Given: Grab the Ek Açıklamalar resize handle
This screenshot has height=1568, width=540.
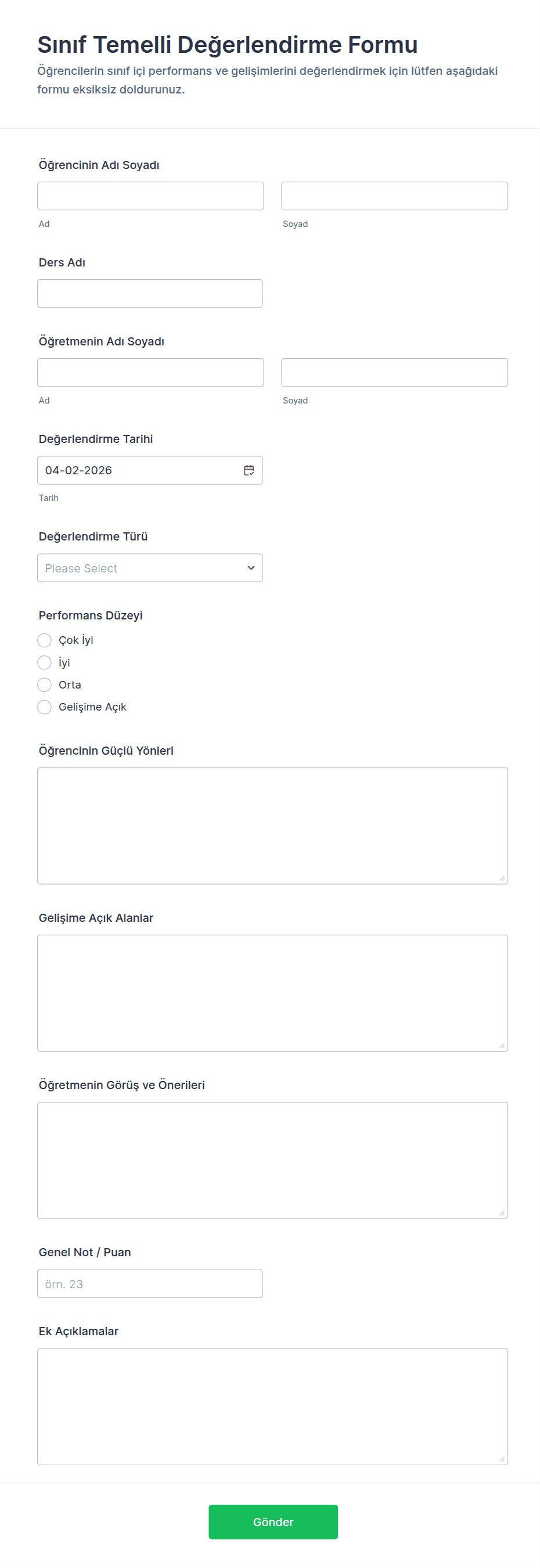Looking at the screenshot, I should coord(502,1458).
